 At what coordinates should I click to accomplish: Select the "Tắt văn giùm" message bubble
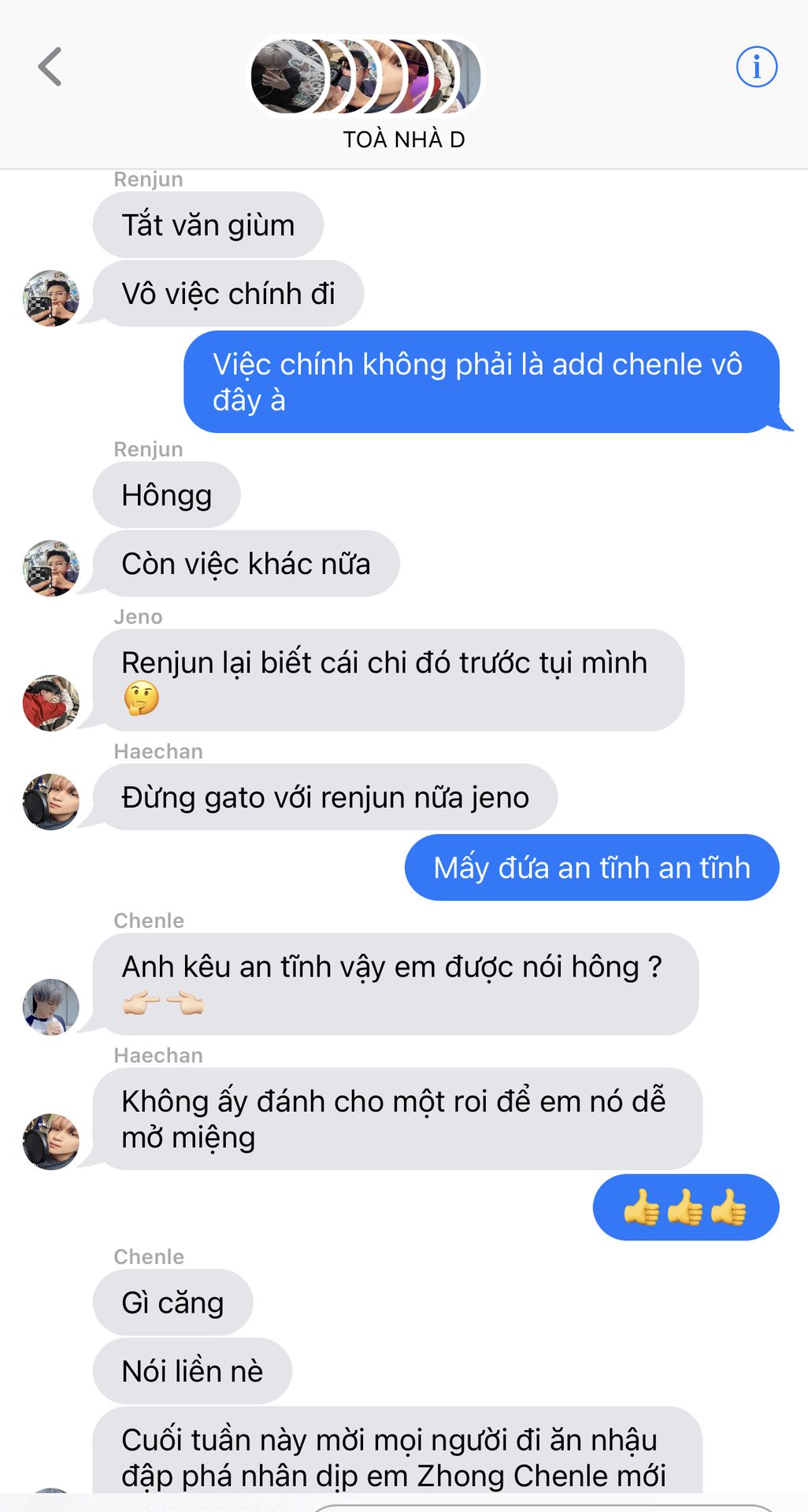tap(208, 225)
